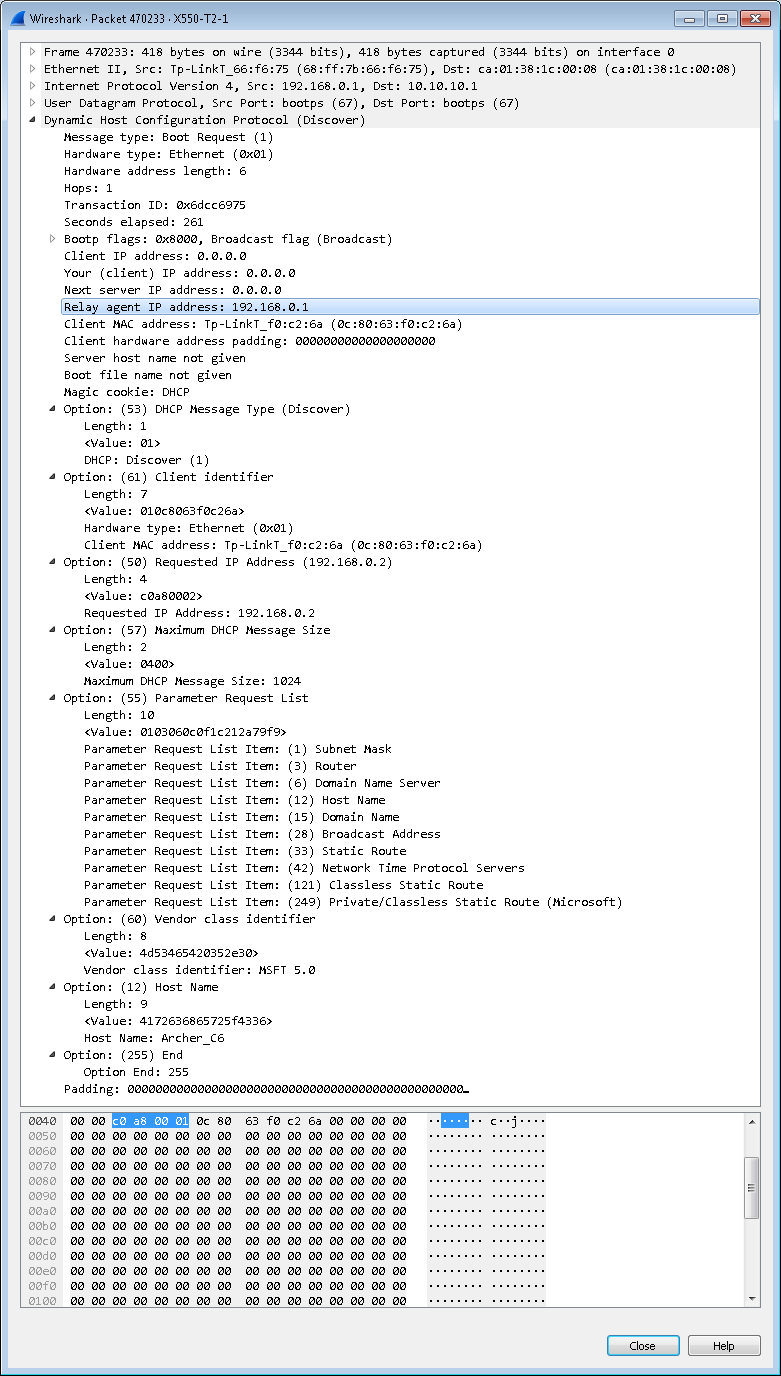Image resolution: width=781 pixels, height=1376 pixels.
Task: Click hex pane scrollbar up arrow
Action: click(x=753, y=1121)
